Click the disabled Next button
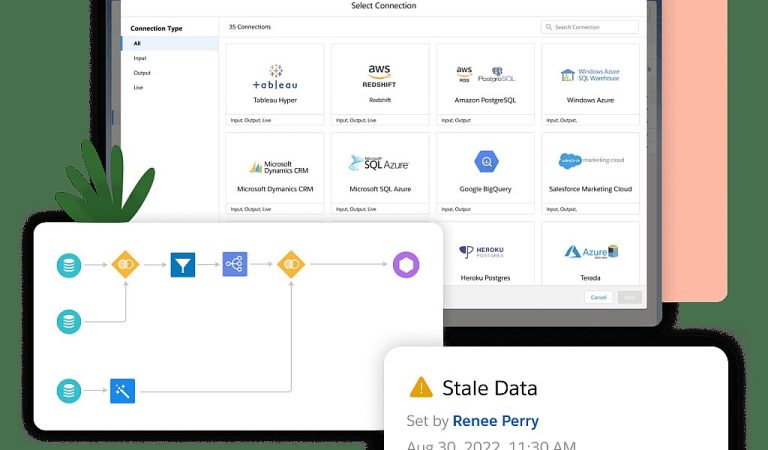The image size is (768, 450). click(x=630, y=297)
